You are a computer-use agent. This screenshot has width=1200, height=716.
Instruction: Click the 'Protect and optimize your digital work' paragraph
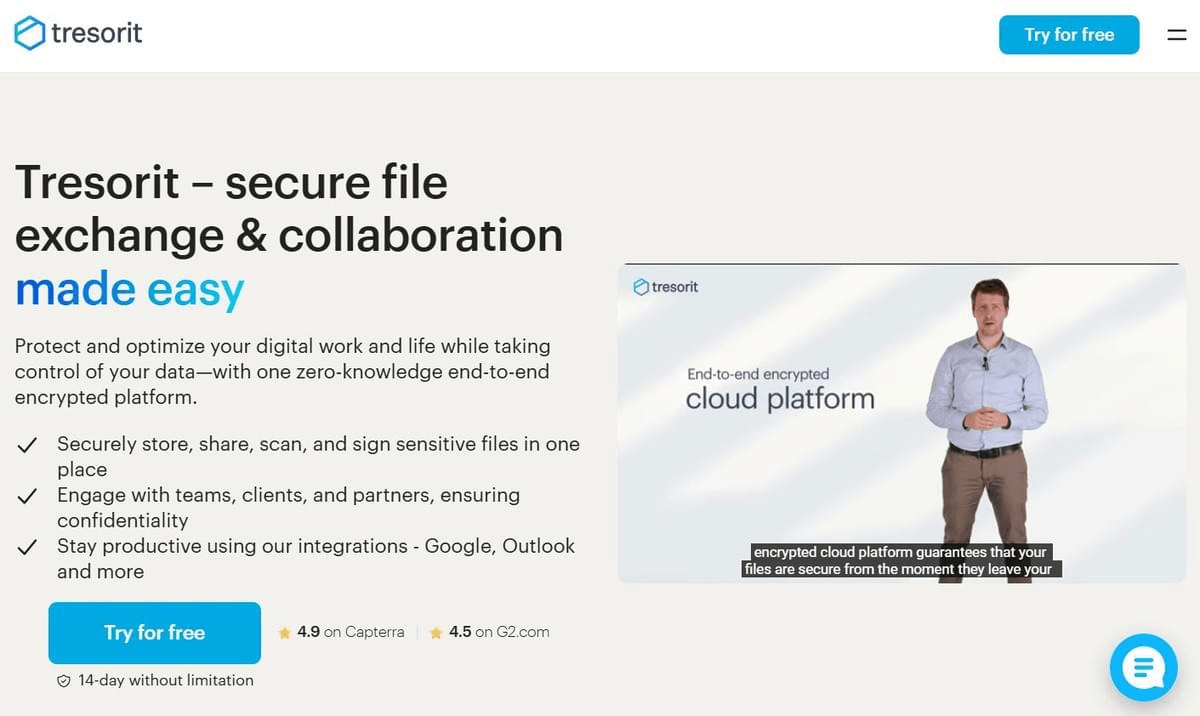[282, 371]
